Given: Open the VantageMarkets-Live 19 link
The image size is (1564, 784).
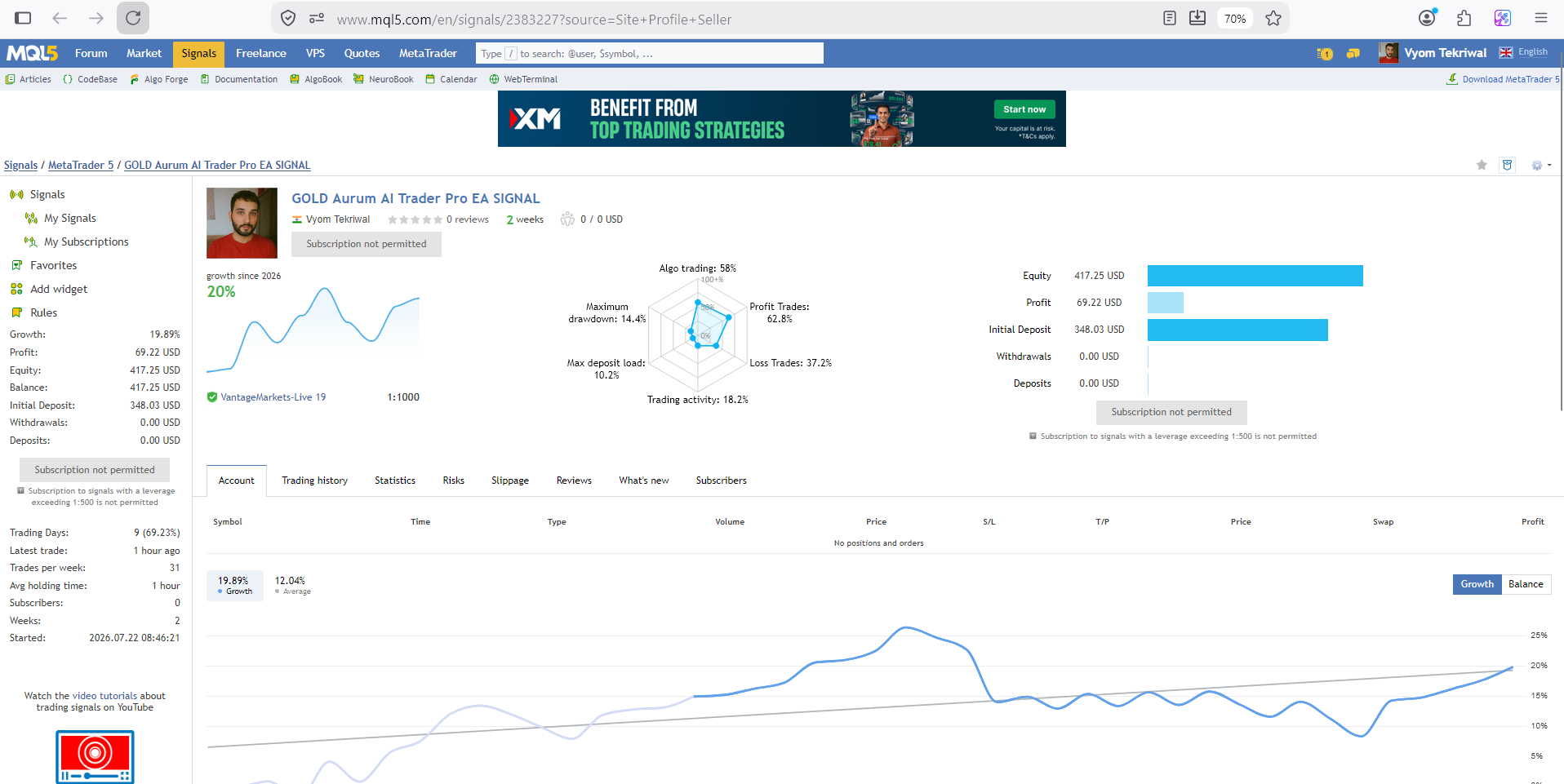Looking at the screenshot, I should (x=273, y=397).
